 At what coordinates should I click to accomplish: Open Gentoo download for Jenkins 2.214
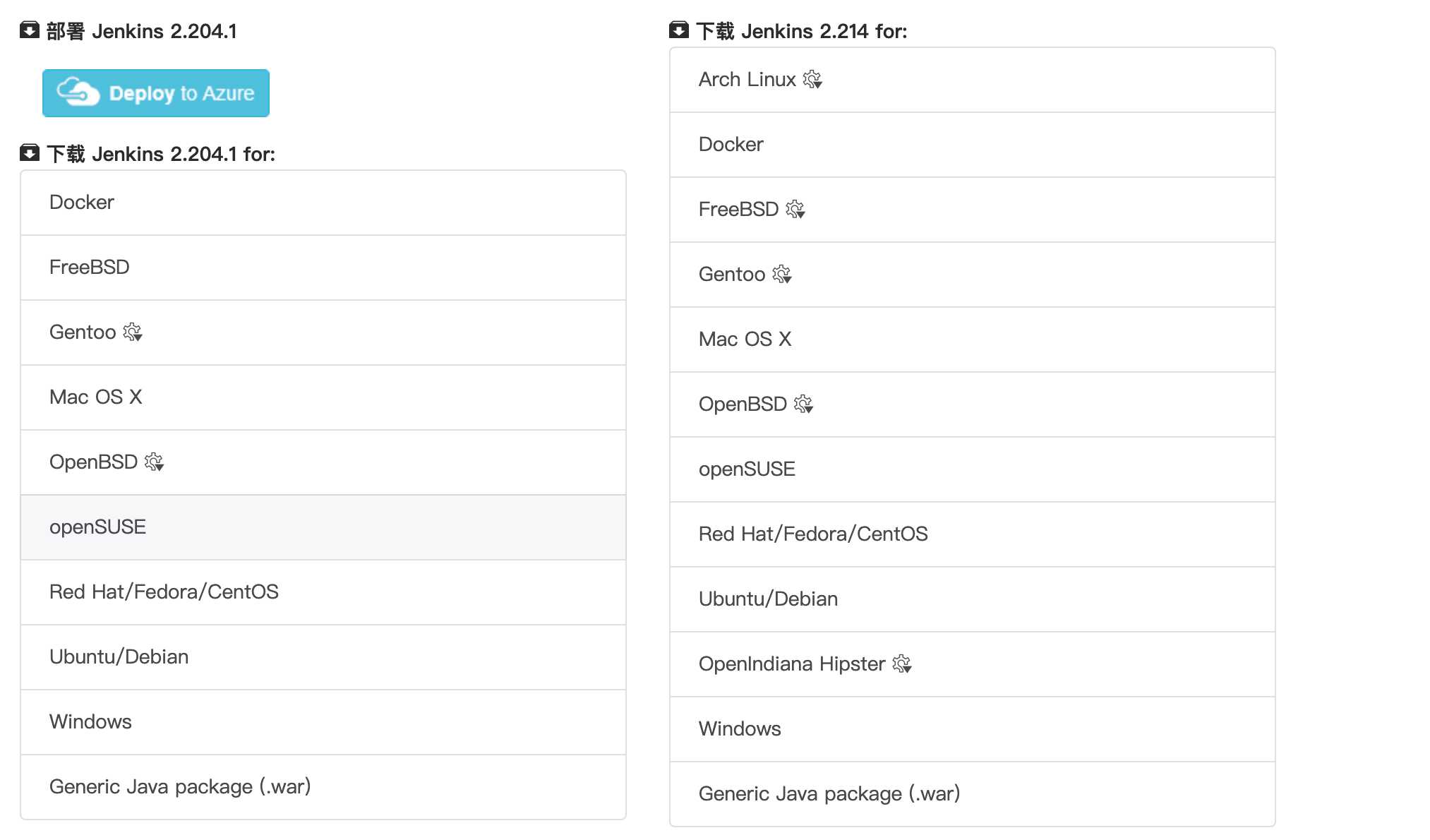(x=973, y=275)
